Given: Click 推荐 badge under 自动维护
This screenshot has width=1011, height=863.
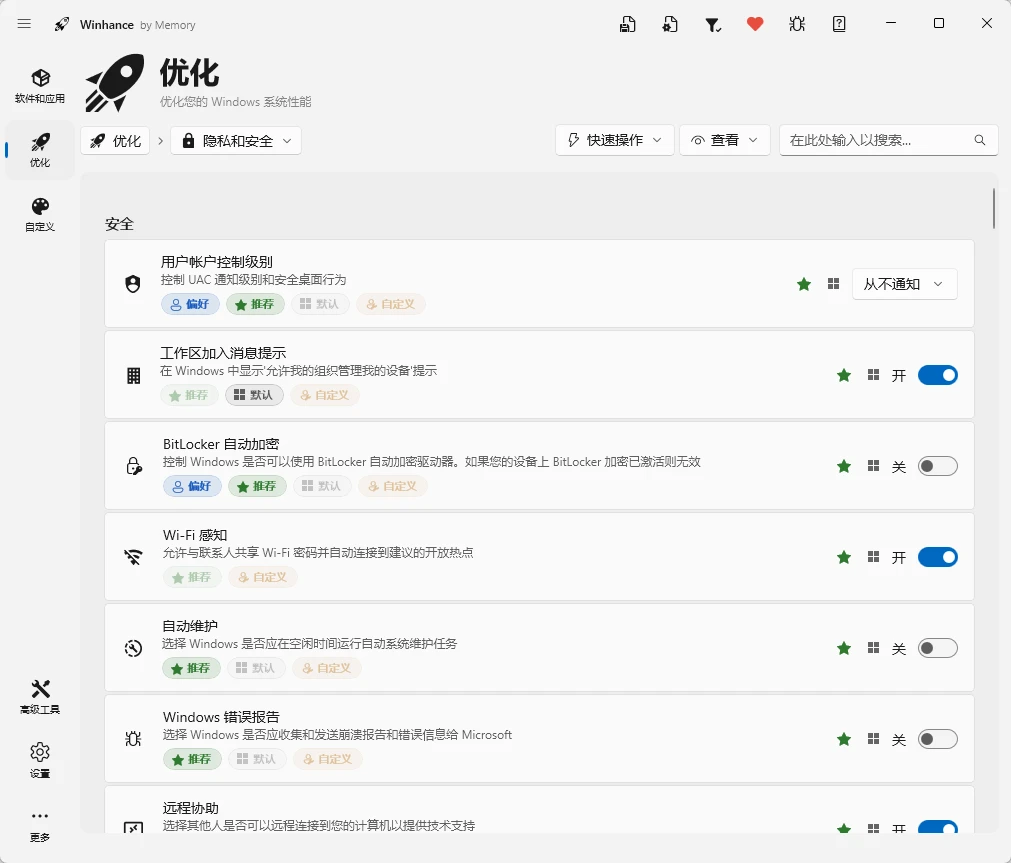Looking at the screenshot, I should pyautogui.click(x=191, y=668).
